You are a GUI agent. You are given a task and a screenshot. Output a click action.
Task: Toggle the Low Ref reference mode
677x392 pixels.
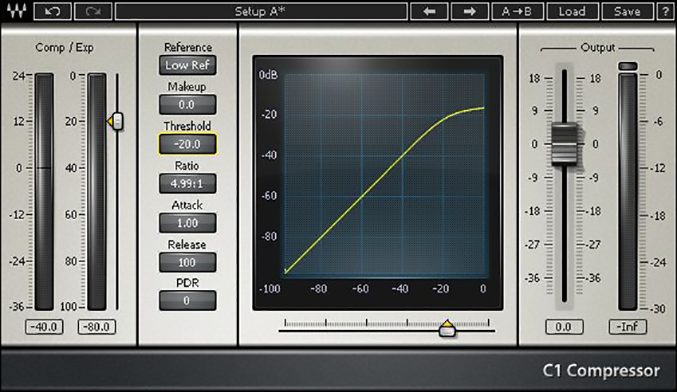187,65
